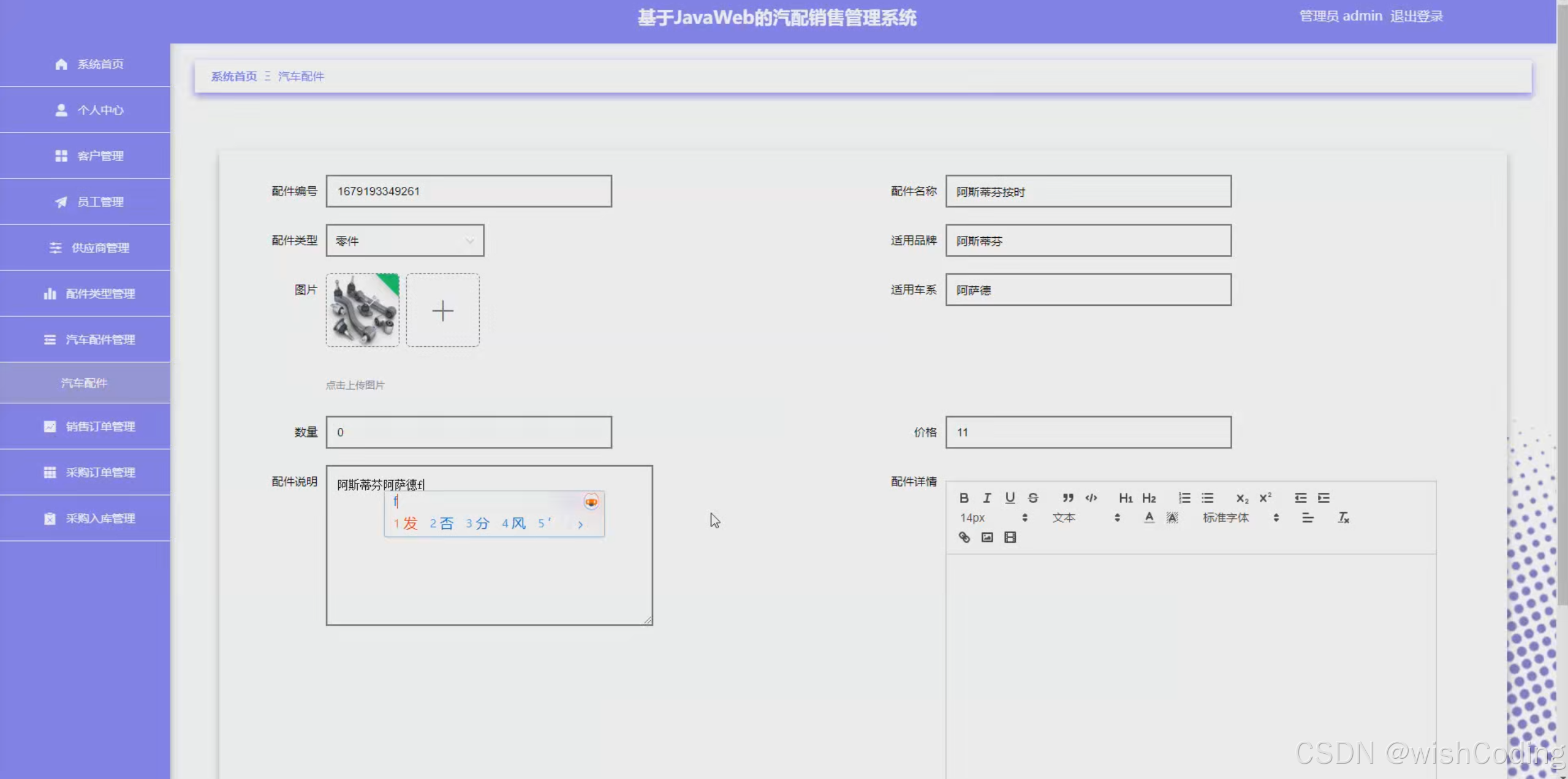Open the font color picker icon
1568x779 pixels.
tap(1149, 518)
